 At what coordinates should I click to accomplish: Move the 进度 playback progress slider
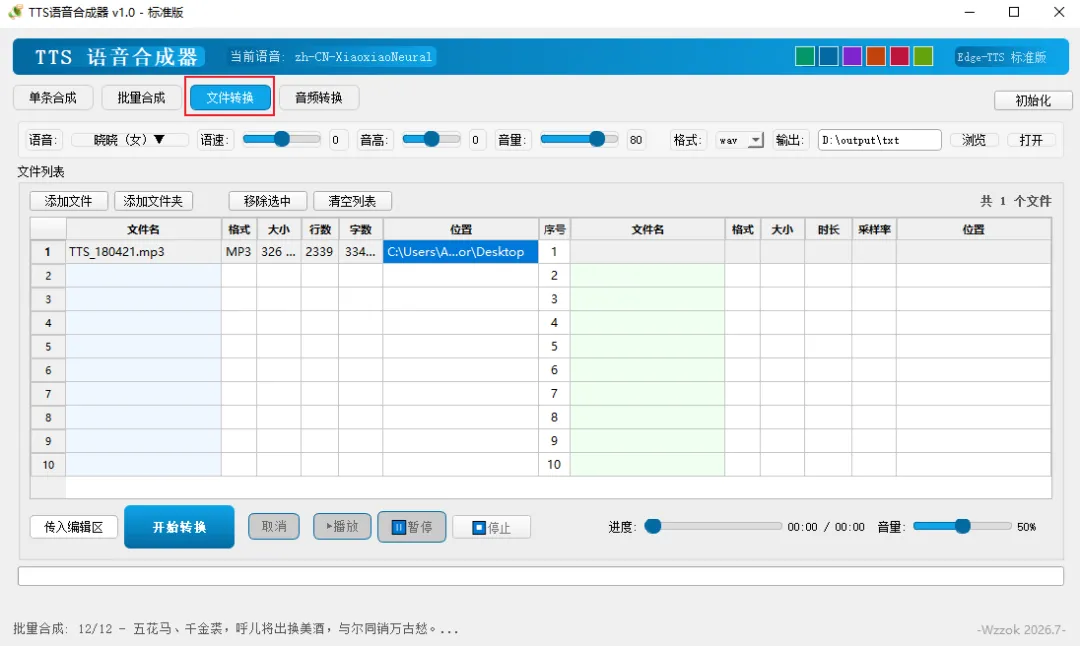coord(713,526)
